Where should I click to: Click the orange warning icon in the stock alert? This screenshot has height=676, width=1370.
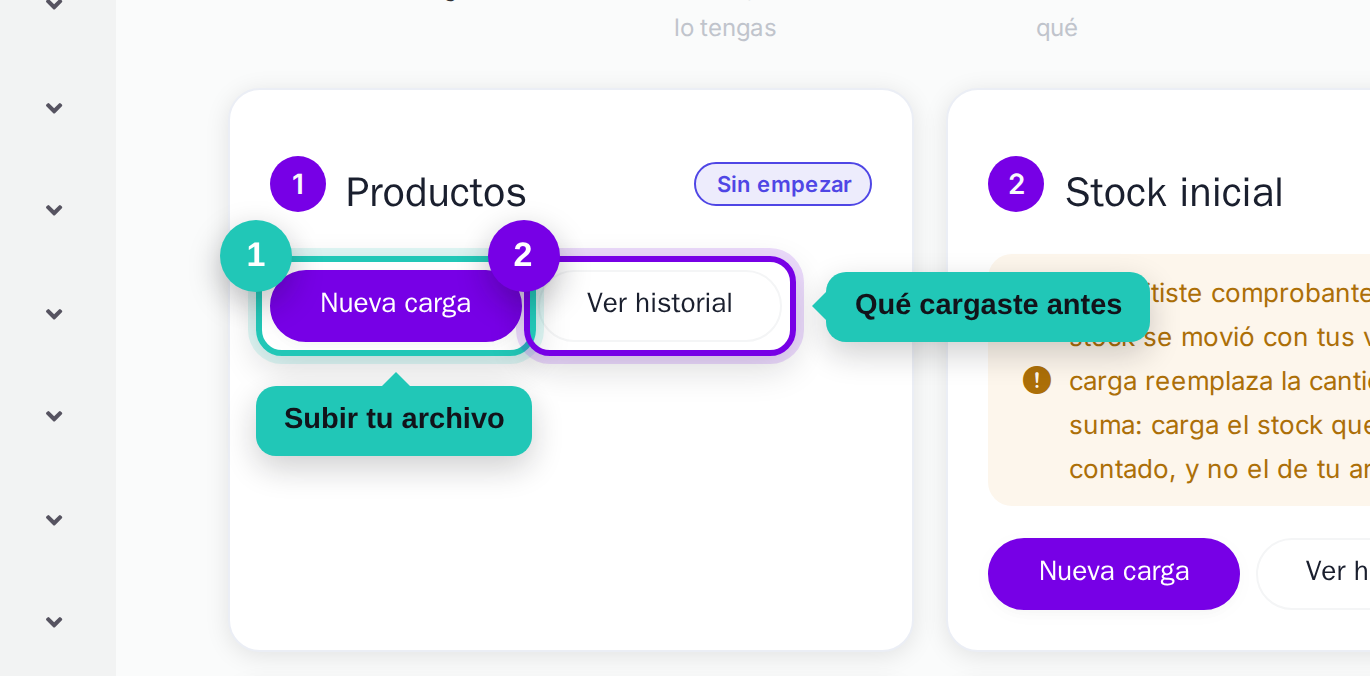pyautogui.click(x=1037, y=380)
